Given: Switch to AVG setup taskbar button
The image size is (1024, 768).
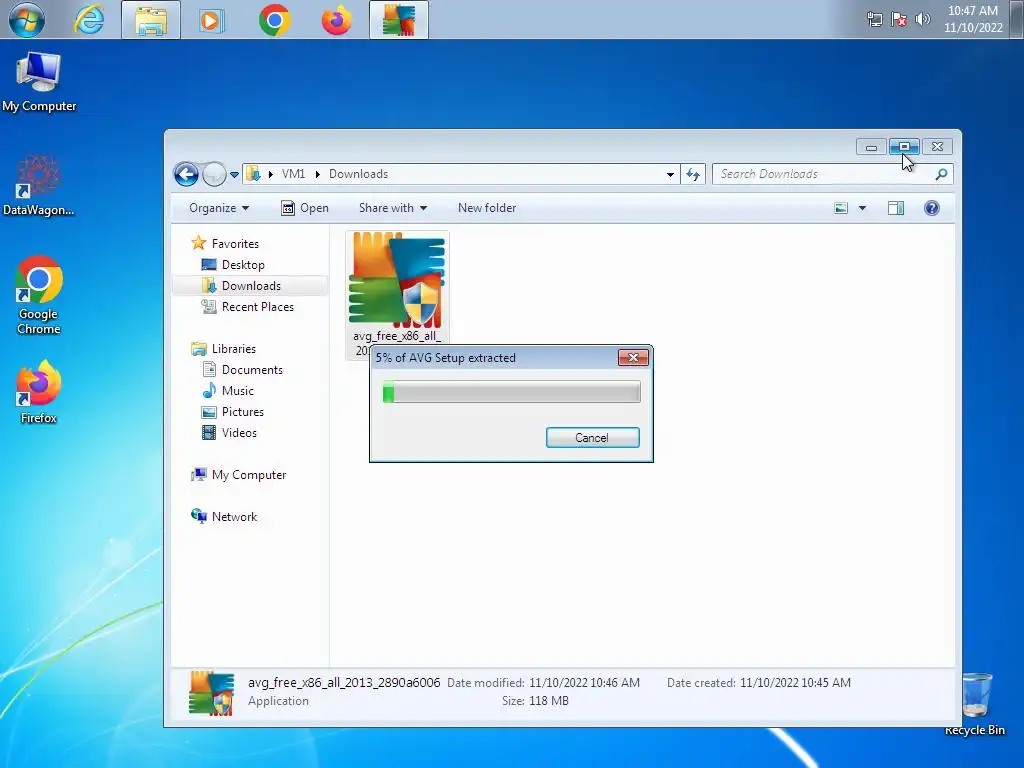Looking at the screenshot, I should coord(399,20).
